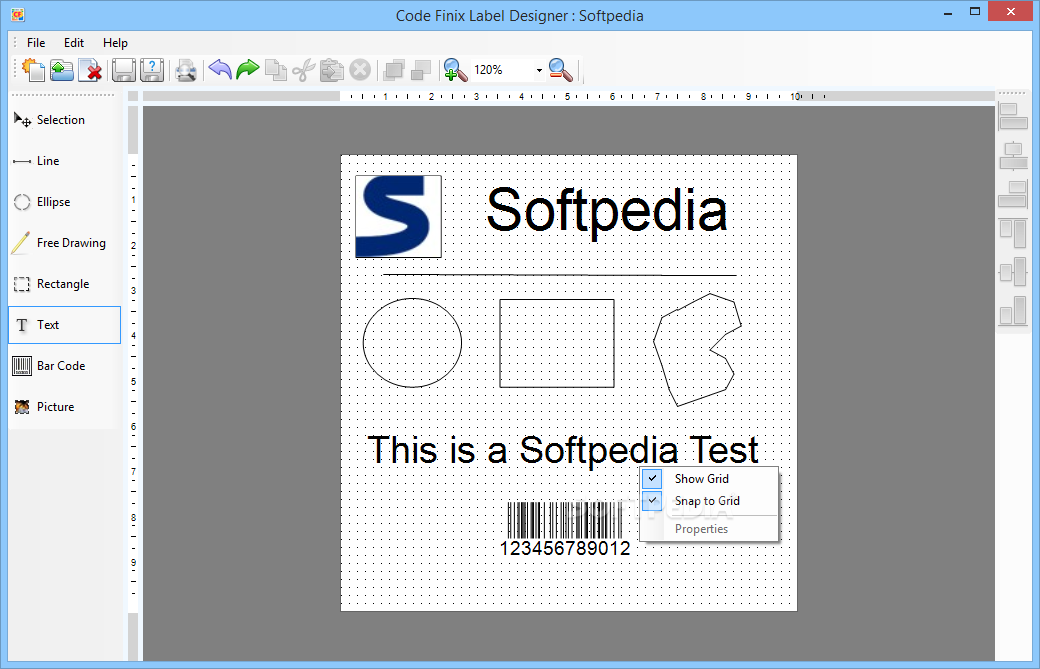This screenshot has height=669, width=1040.
Task: Click the Align Horizontal Center icon
Action: [x=1013, y=156]
